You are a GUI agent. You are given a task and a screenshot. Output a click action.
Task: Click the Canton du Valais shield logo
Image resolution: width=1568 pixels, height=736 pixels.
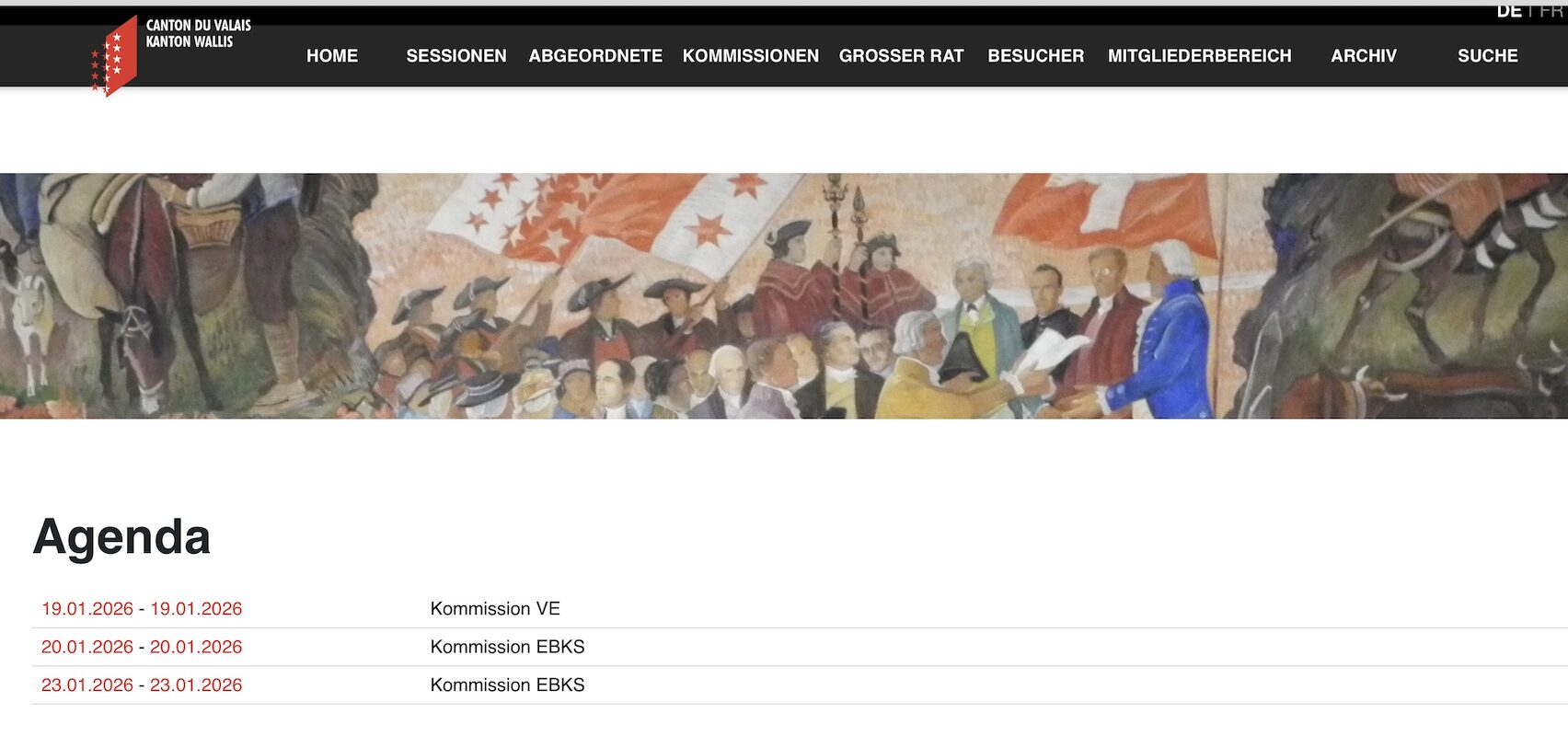coord(114,56)
